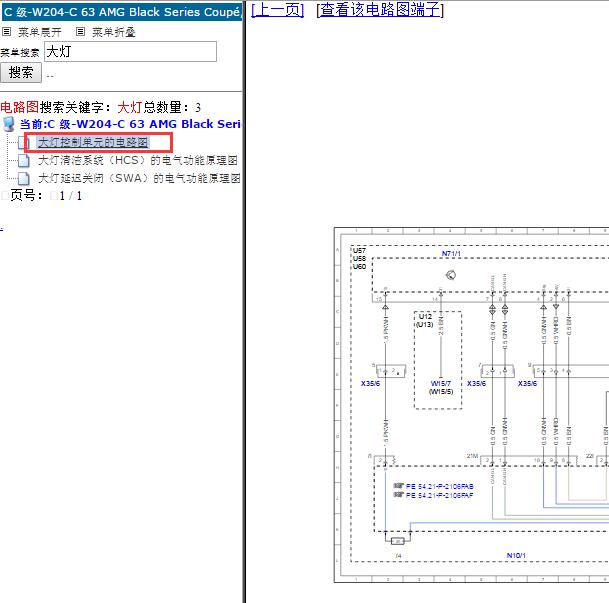Viewport: 609px width, 603px height.
Task: Click the 菜单折叠 text label
Action: click(113, 32)
